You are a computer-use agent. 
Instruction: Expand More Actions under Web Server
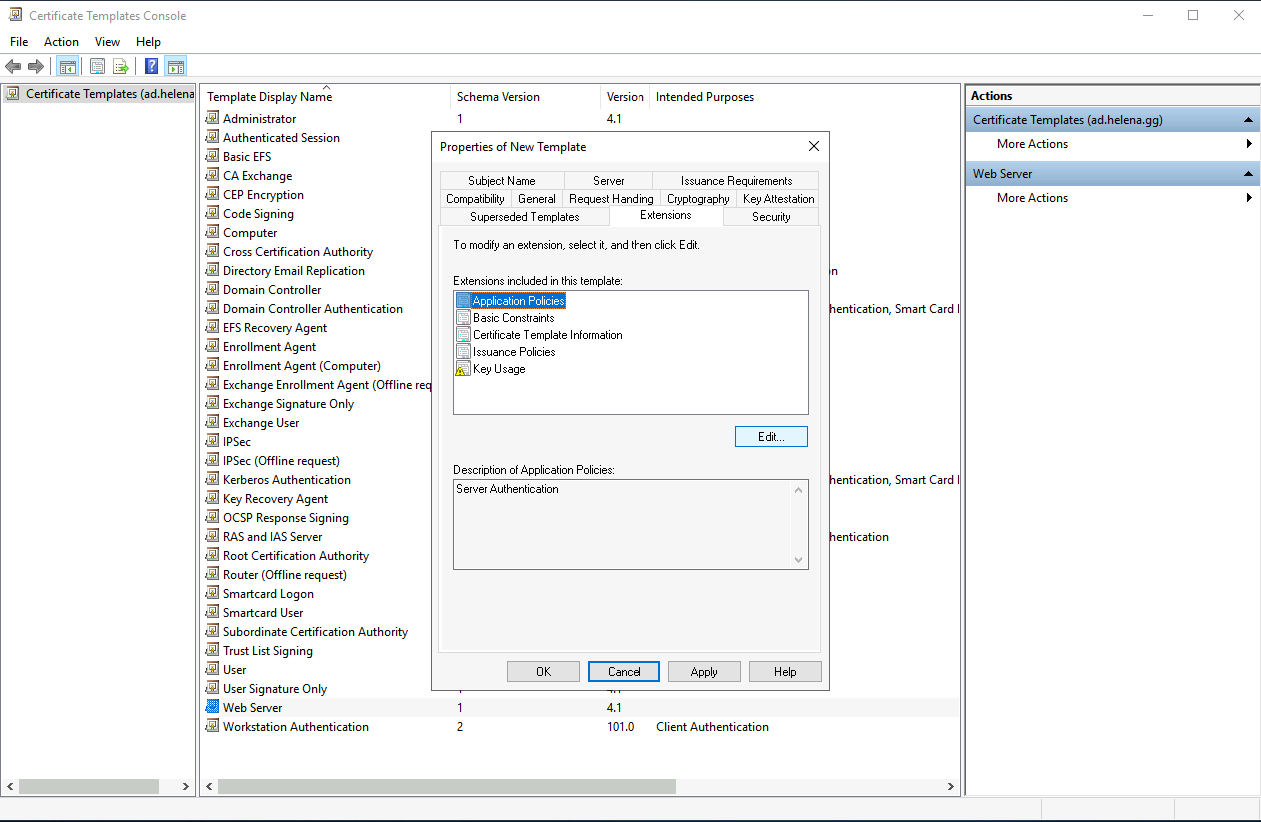click(1032, 198)
